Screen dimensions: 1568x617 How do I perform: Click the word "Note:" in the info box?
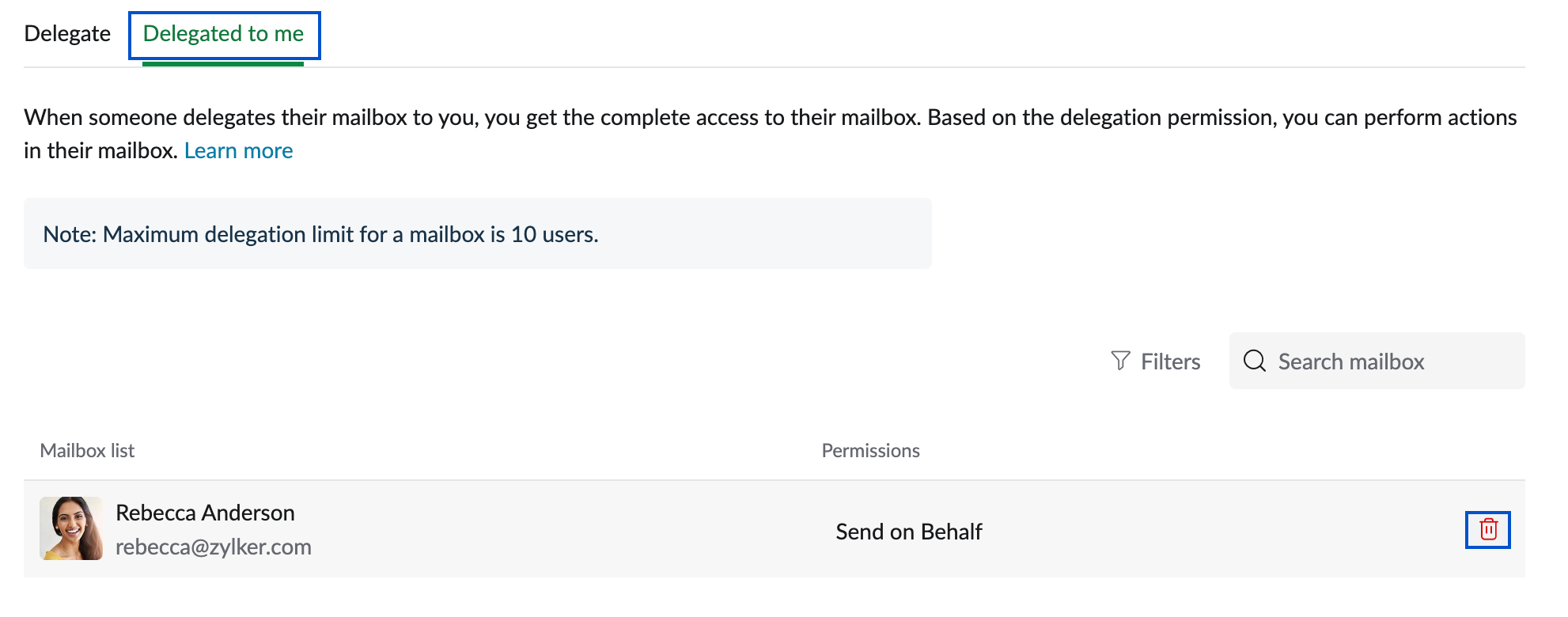click(x=70, y=234)
